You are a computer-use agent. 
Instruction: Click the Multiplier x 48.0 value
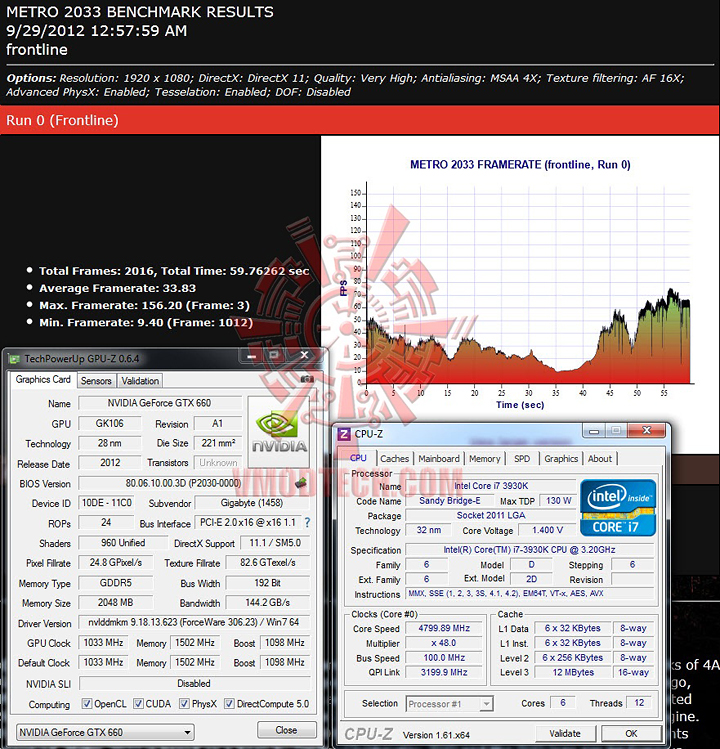(444, 643)
